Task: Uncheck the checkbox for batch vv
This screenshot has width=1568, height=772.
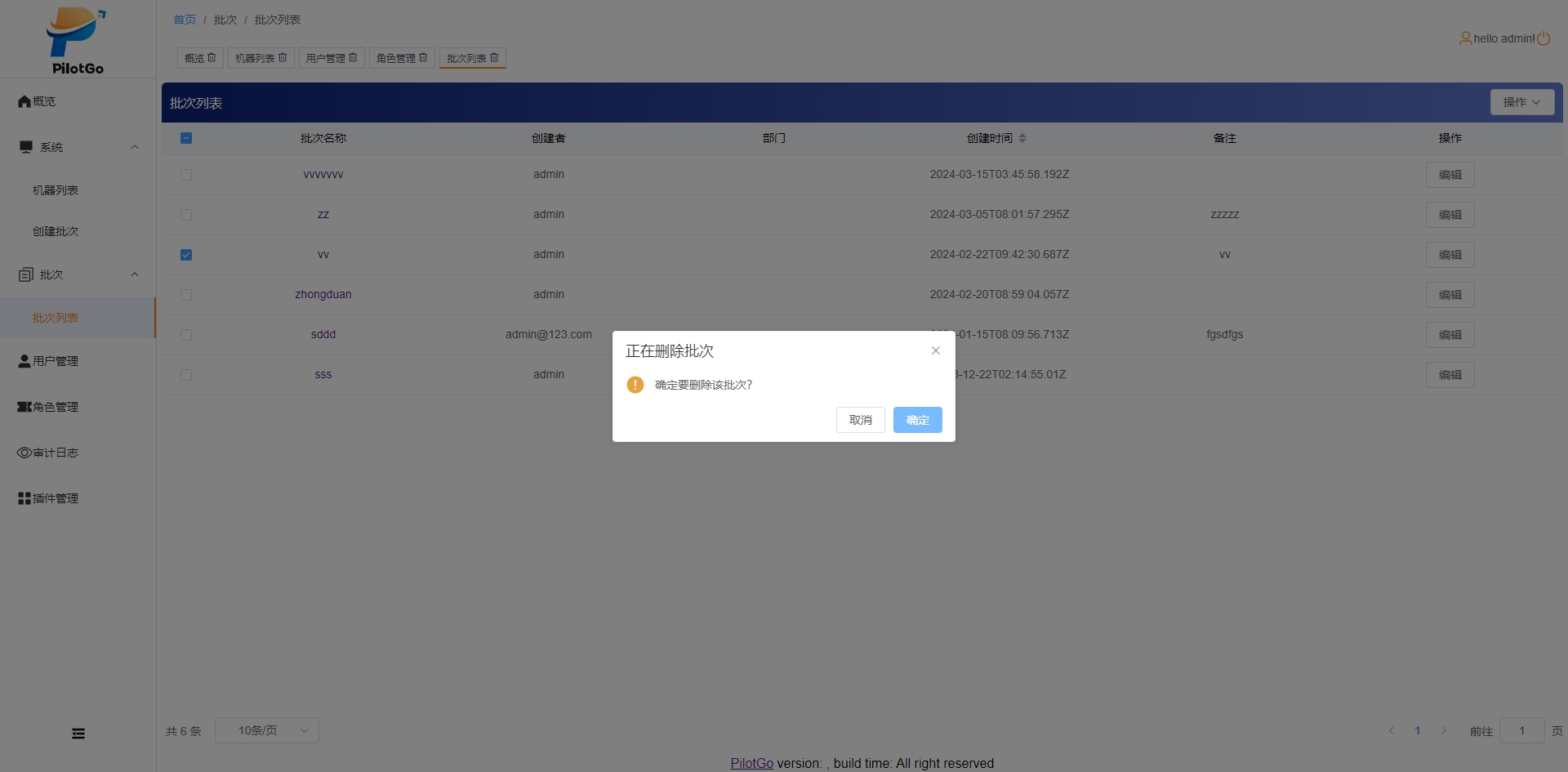Action: point(186,255)
